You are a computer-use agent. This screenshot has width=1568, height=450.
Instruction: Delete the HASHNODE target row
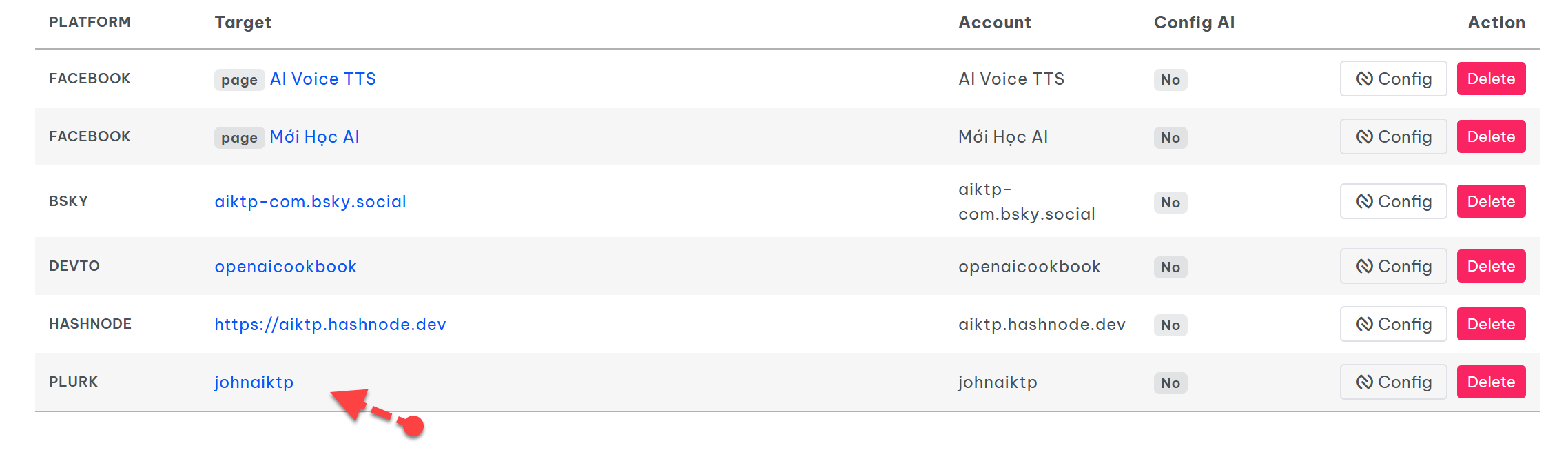point(1491,325)
